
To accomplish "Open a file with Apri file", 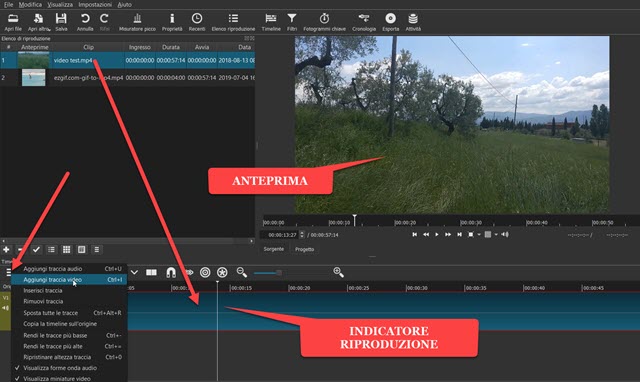I will (x=13, y=22).
